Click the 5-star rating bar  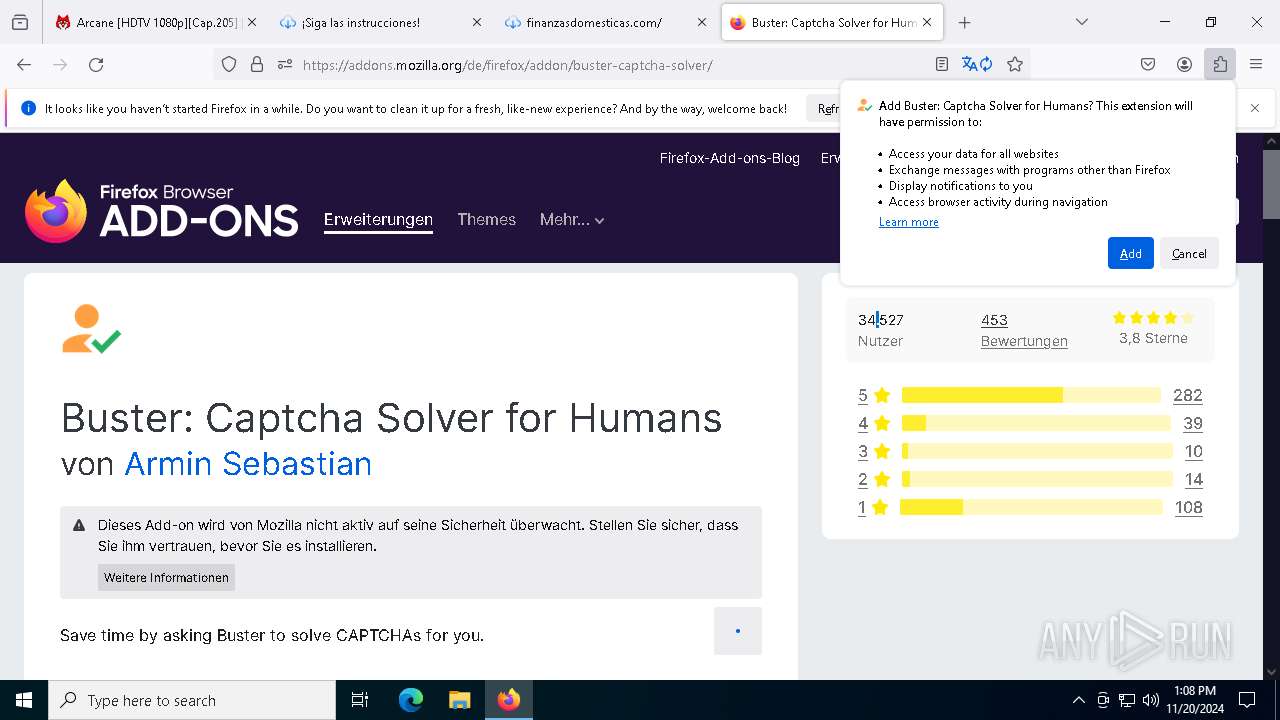(1031, 395)
